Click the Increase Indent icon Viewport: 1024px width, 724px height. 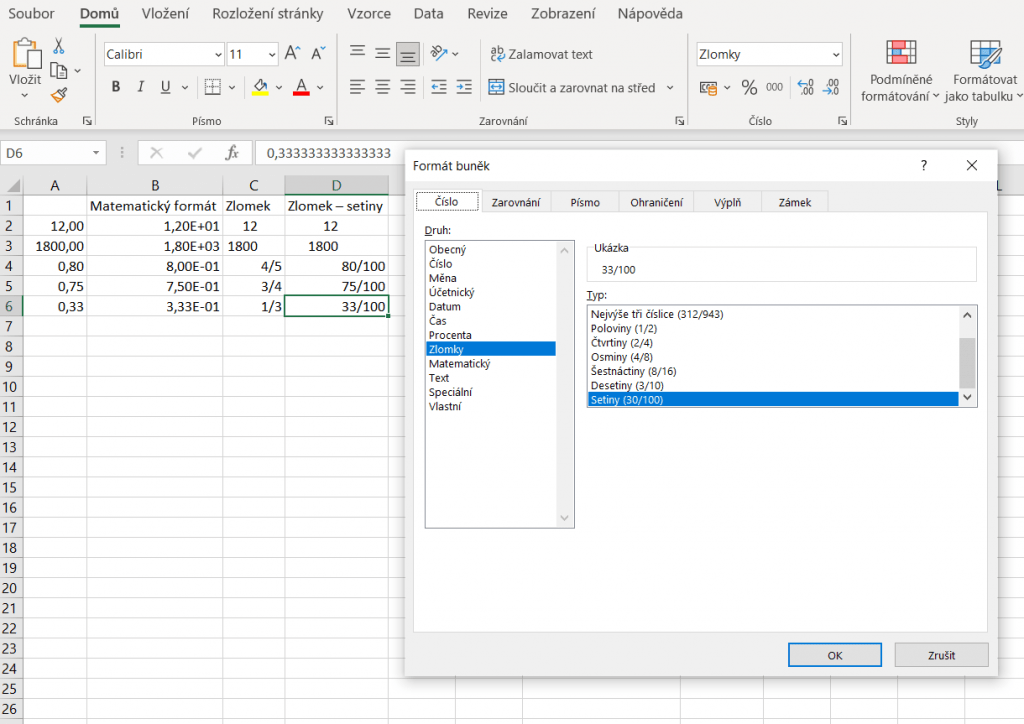click(463, 87)
